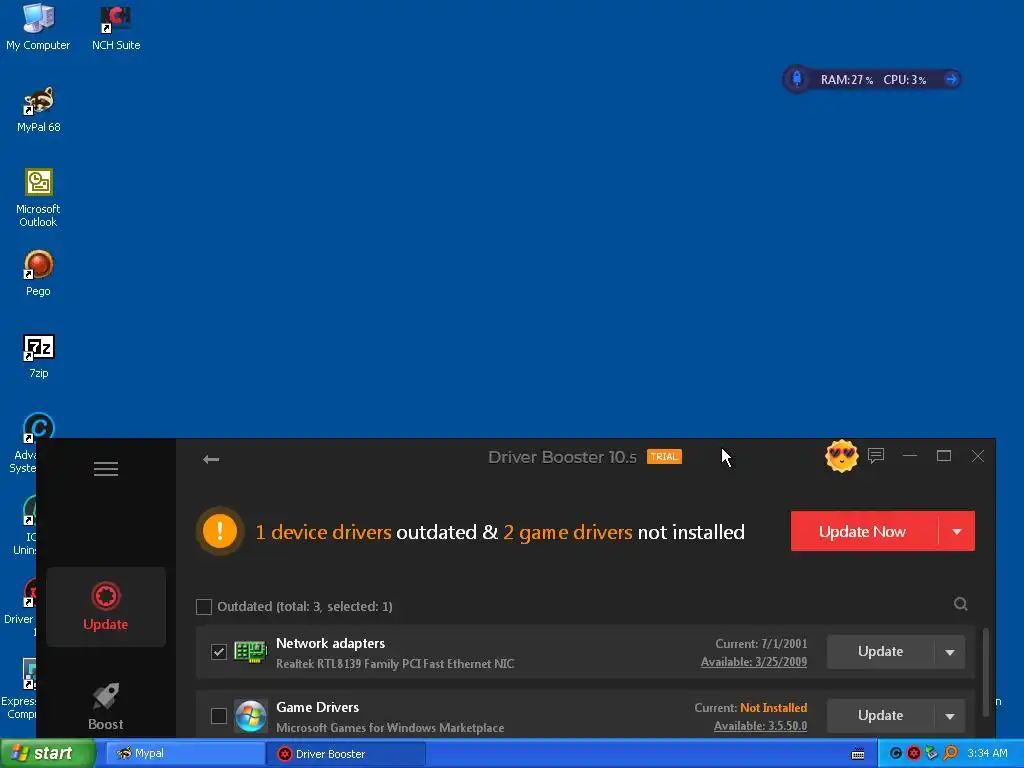Click the red Driver Booster tray icon
The image size is (1024, 768).
tap(914, 754)
